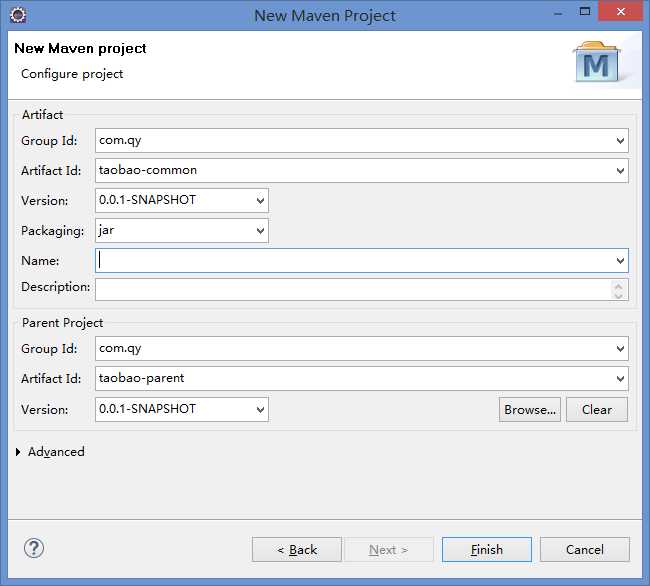Go to previous page with Back button
This screenshot has height=586, width=650.
pyautogui.click(x=297, y=550)
